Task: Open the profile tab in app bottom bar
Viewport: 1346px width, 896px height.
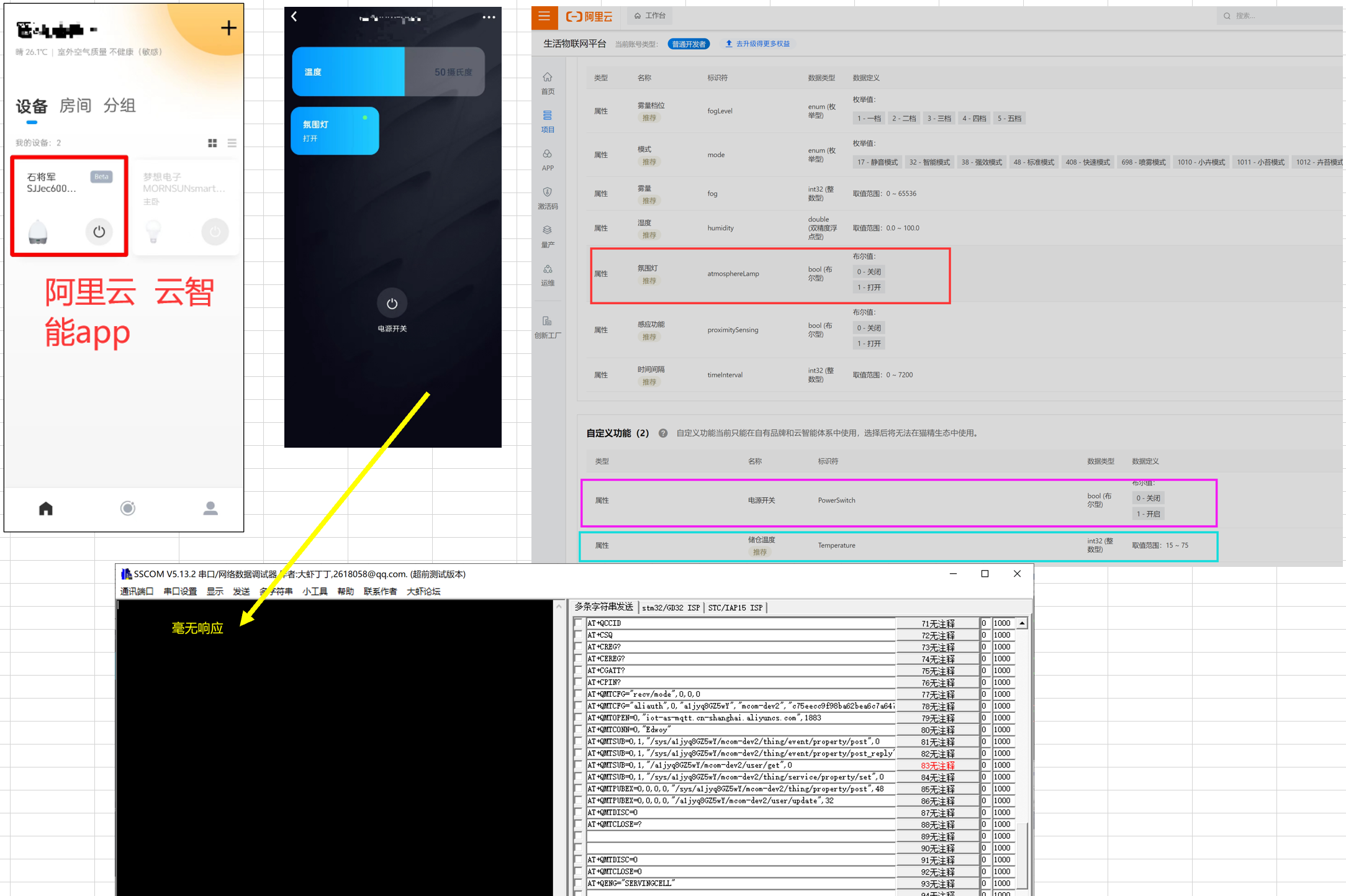Action: pos(210,509)
